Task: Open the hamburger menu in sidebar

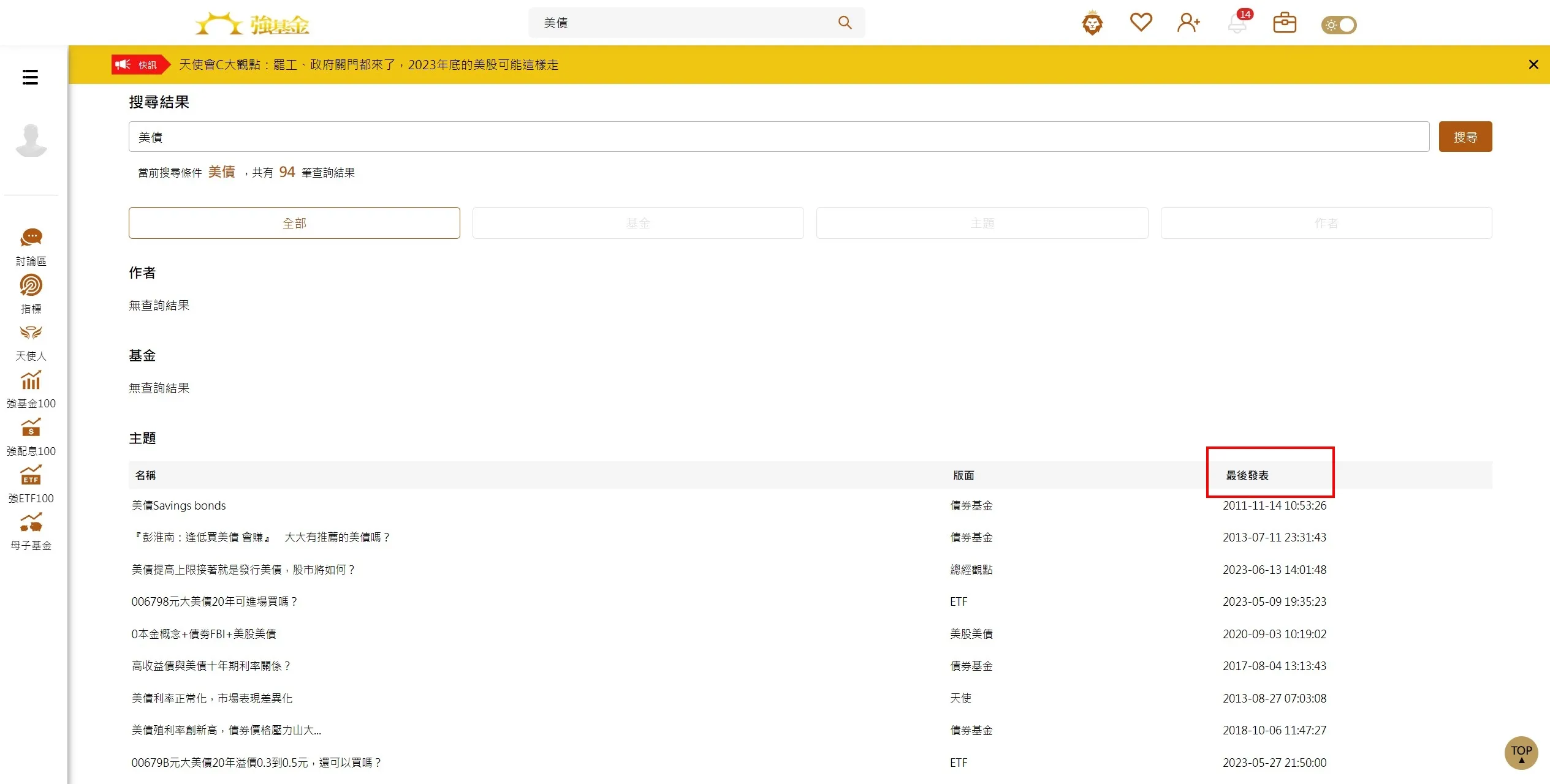Action: pyautogui.click(x=30, y=77)
